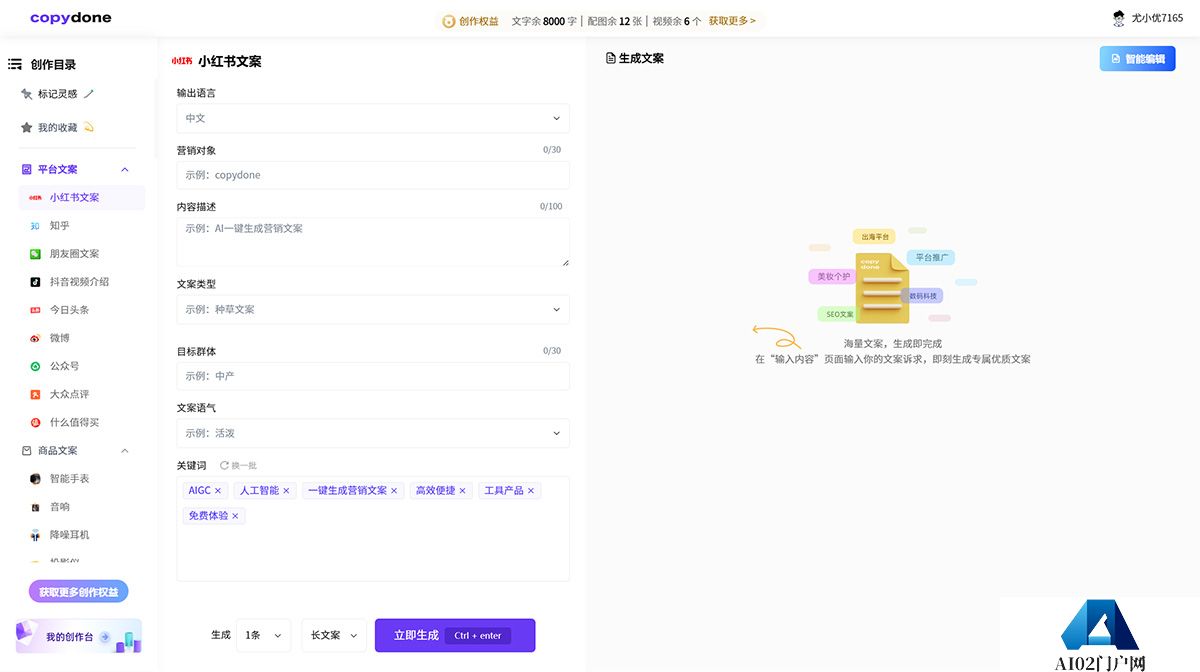Click the 尤小优7165 username

(x=1157, y=19)
